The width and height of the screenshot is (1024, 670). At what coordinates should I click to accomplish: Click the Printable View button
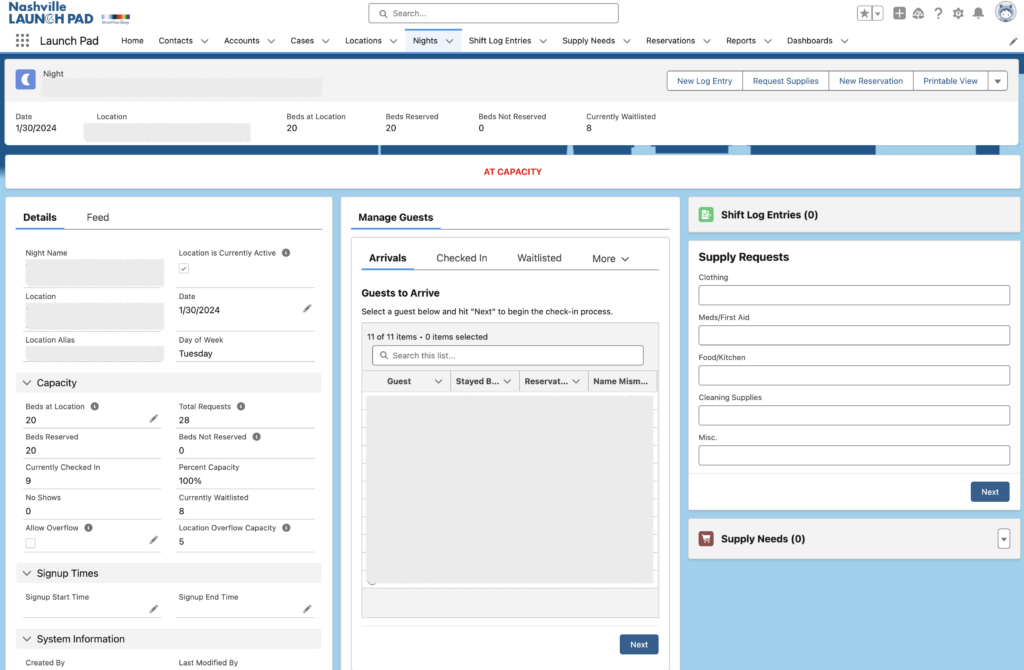click(950, 81)
